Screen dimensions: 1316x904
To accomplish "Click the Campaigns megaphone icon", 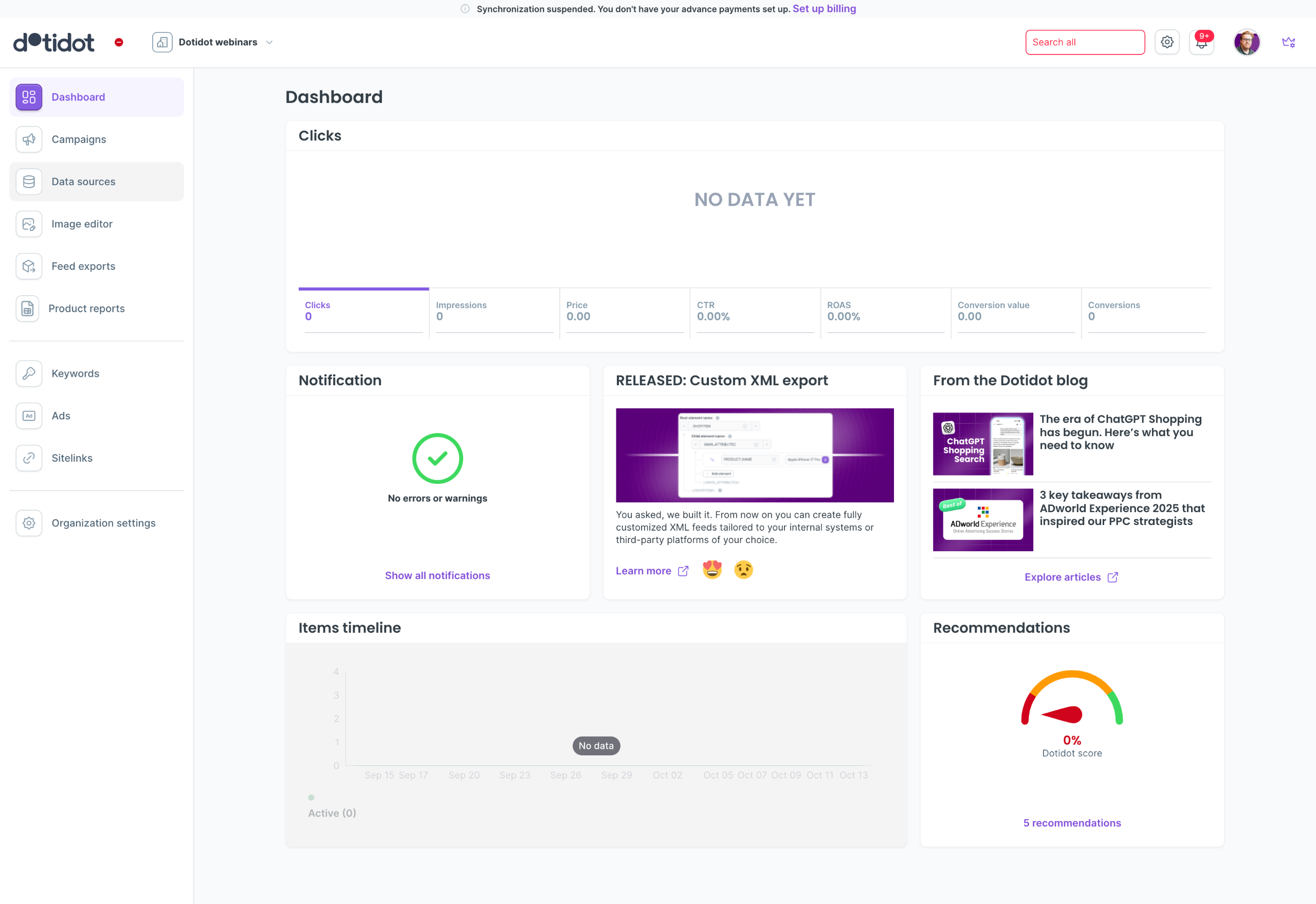I will tap(29, 139).
